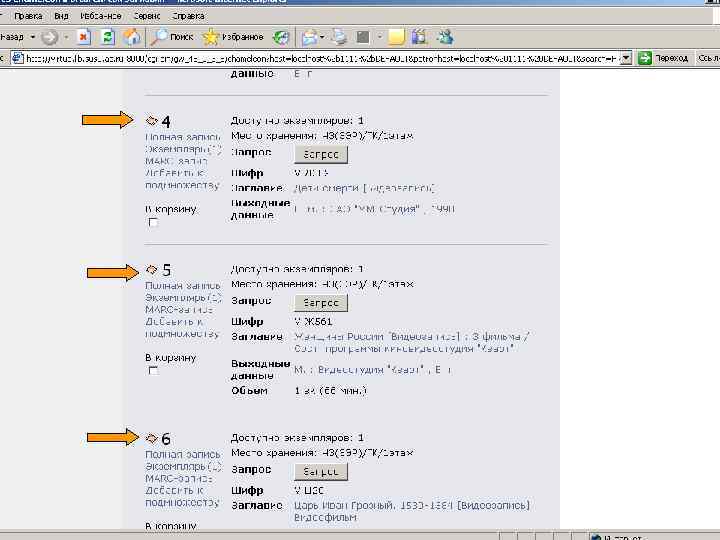Click 'Место хранения' line of record 5
The width and height of the screenshot is (720, 540).
(322, 284)
